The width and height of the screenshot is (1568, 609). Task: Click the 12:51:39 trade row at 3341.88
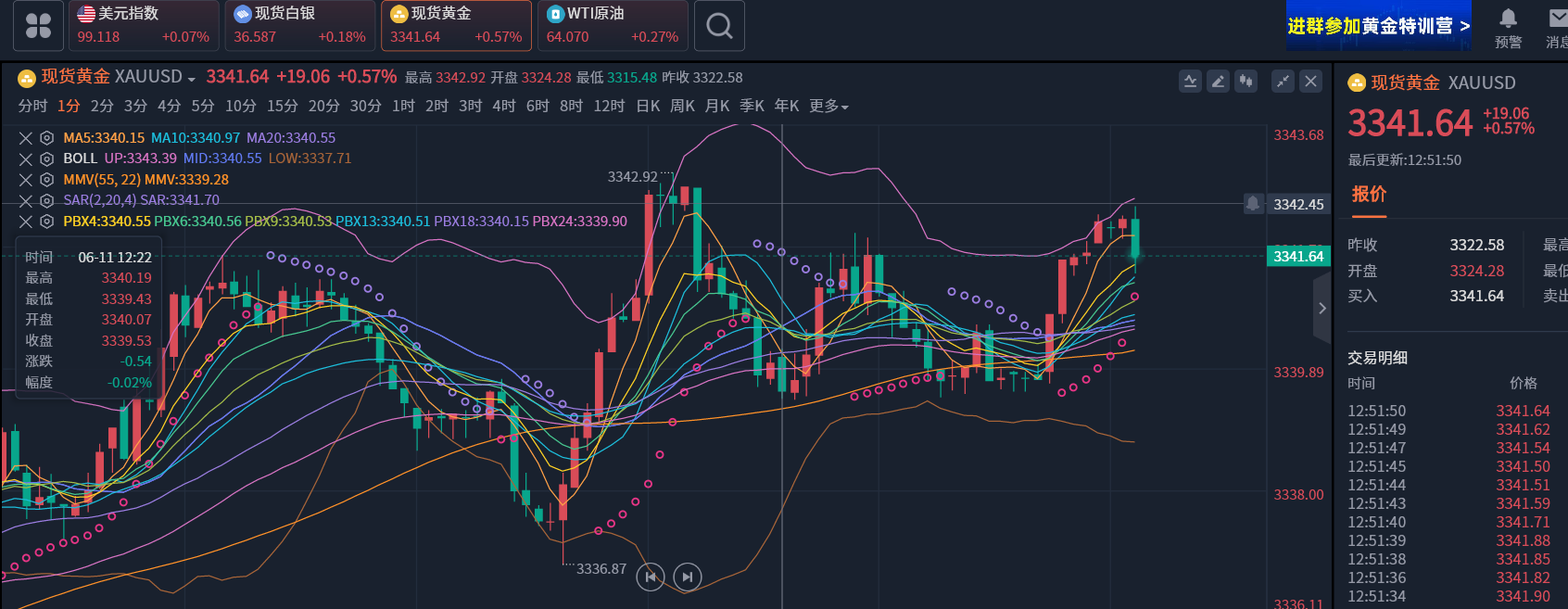click(1448, 540)
